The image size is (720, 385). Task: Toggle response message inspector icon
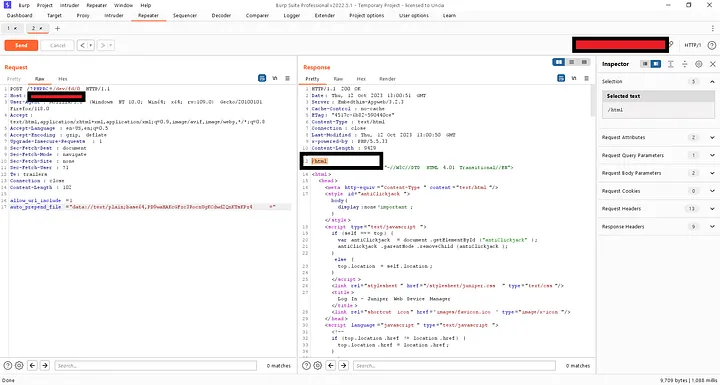point(561,79)
